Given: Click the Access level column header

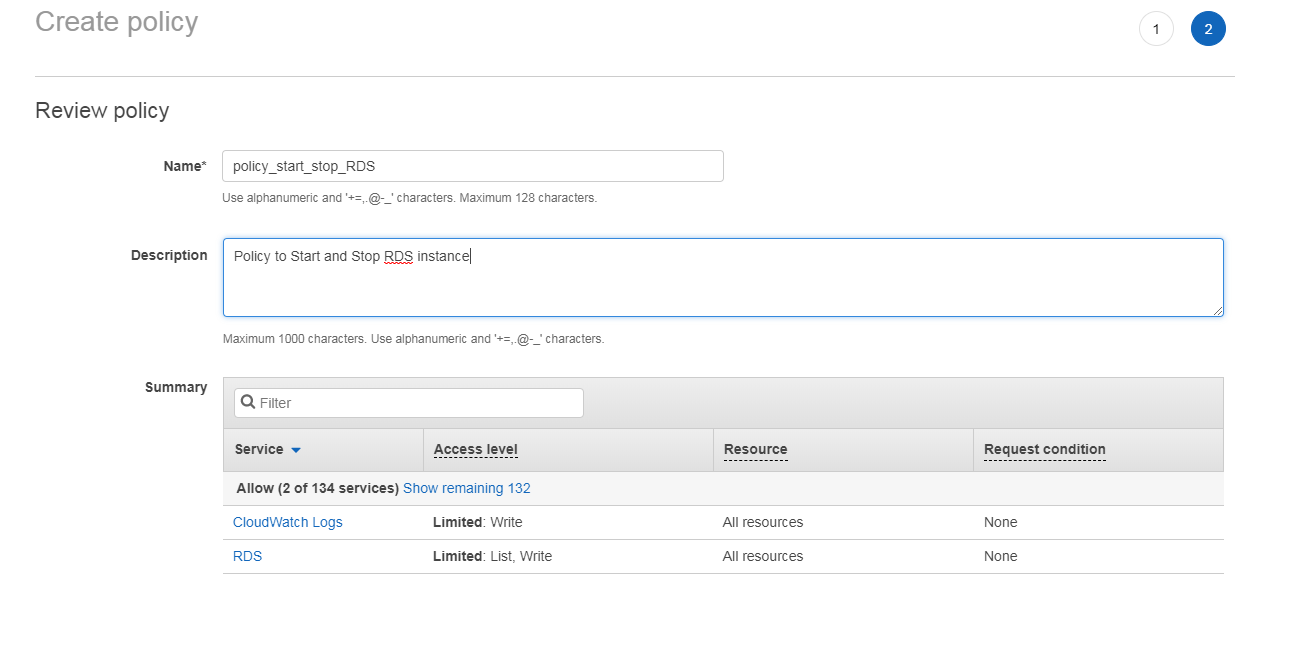Looking at the screenshot, I should [476, 449].
